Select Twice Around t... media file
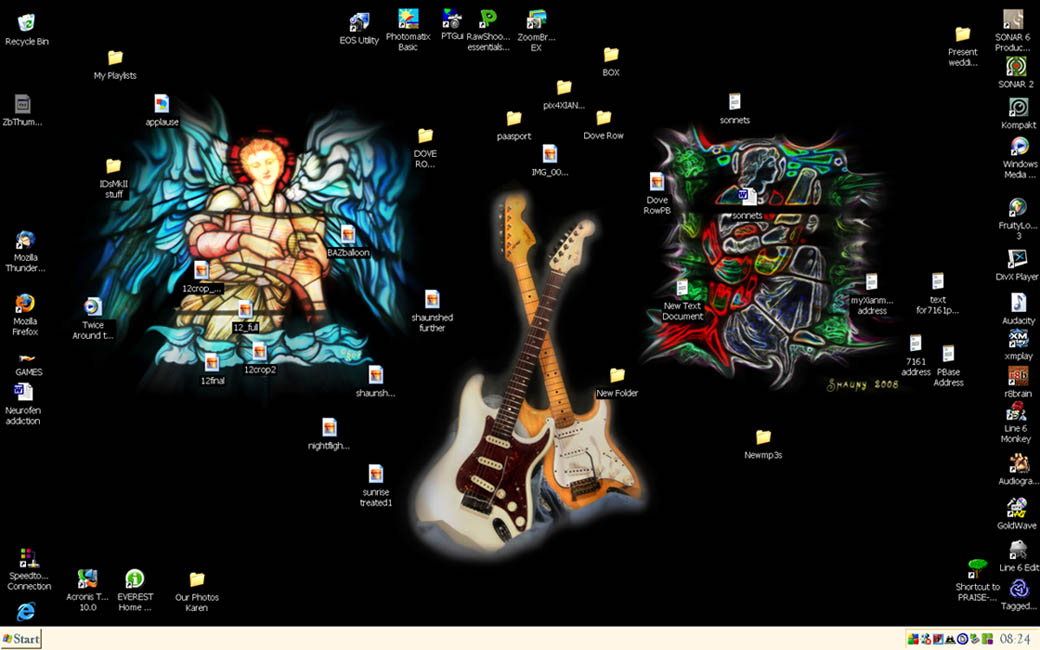 point(93,306)
